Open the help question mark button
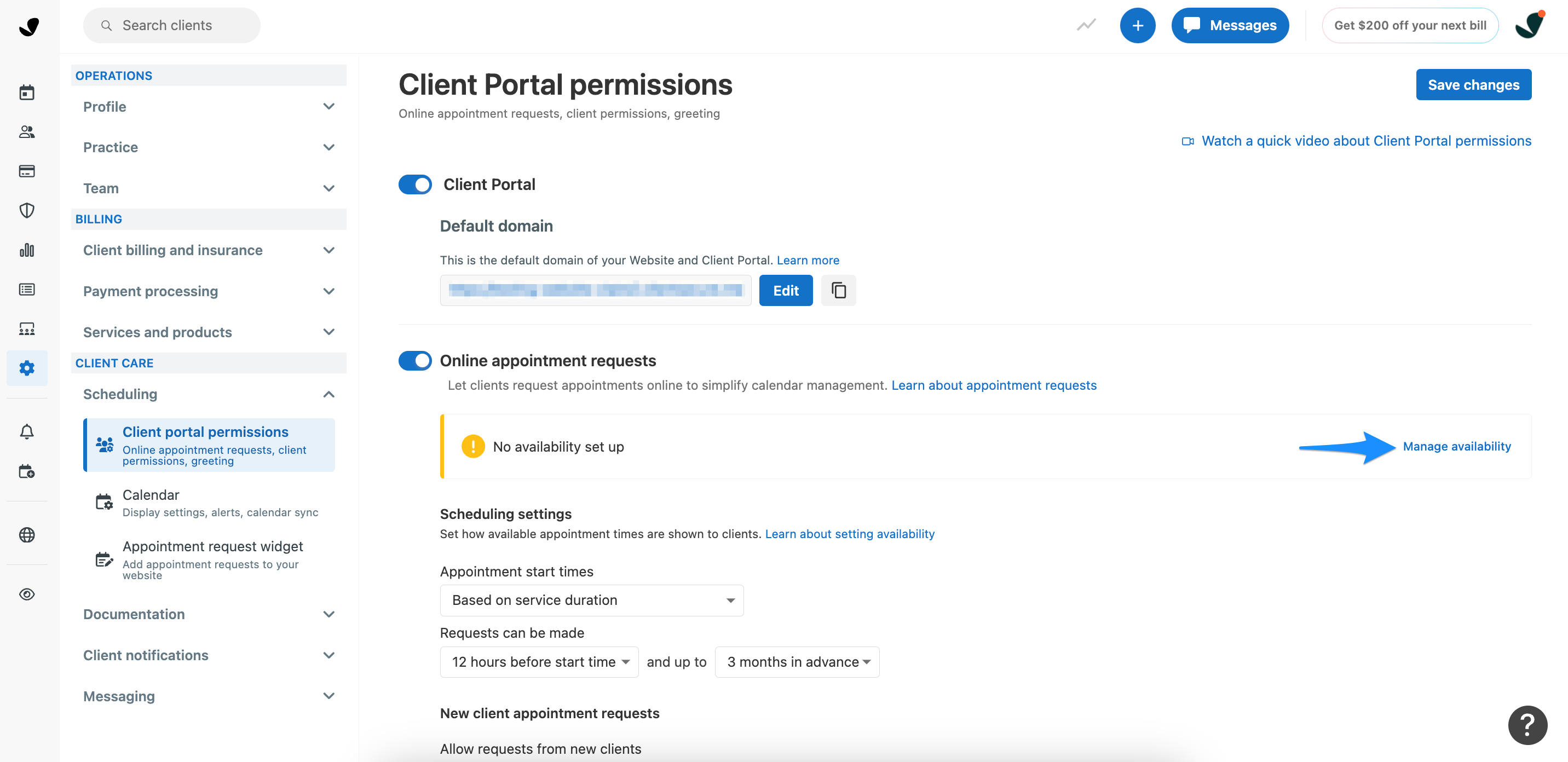Viewport: 1568px width, 762px height. (x=1527, y=724)
